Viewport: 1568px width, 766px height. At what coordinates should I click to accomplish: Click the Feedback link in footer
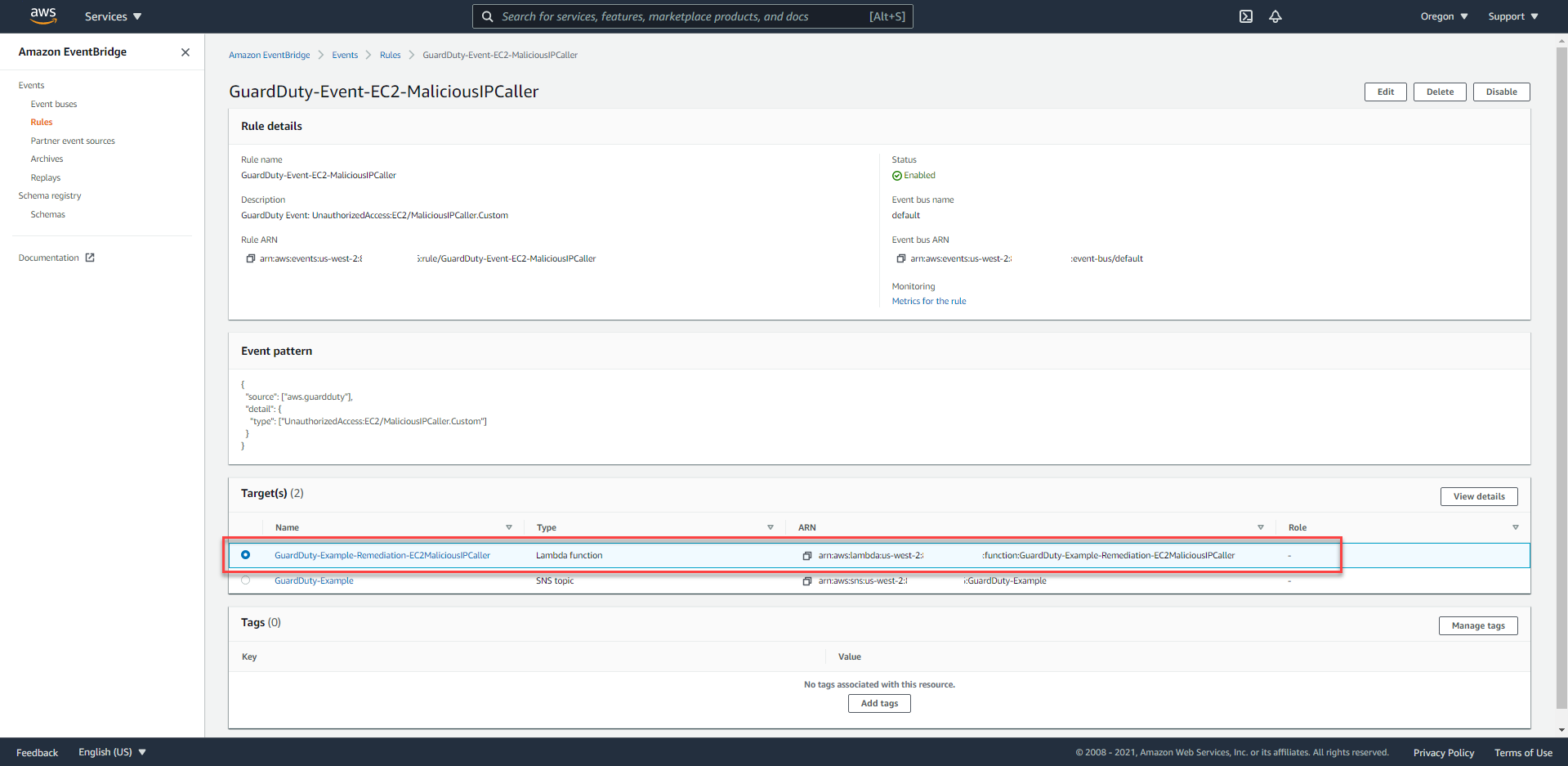coord(38,753)
